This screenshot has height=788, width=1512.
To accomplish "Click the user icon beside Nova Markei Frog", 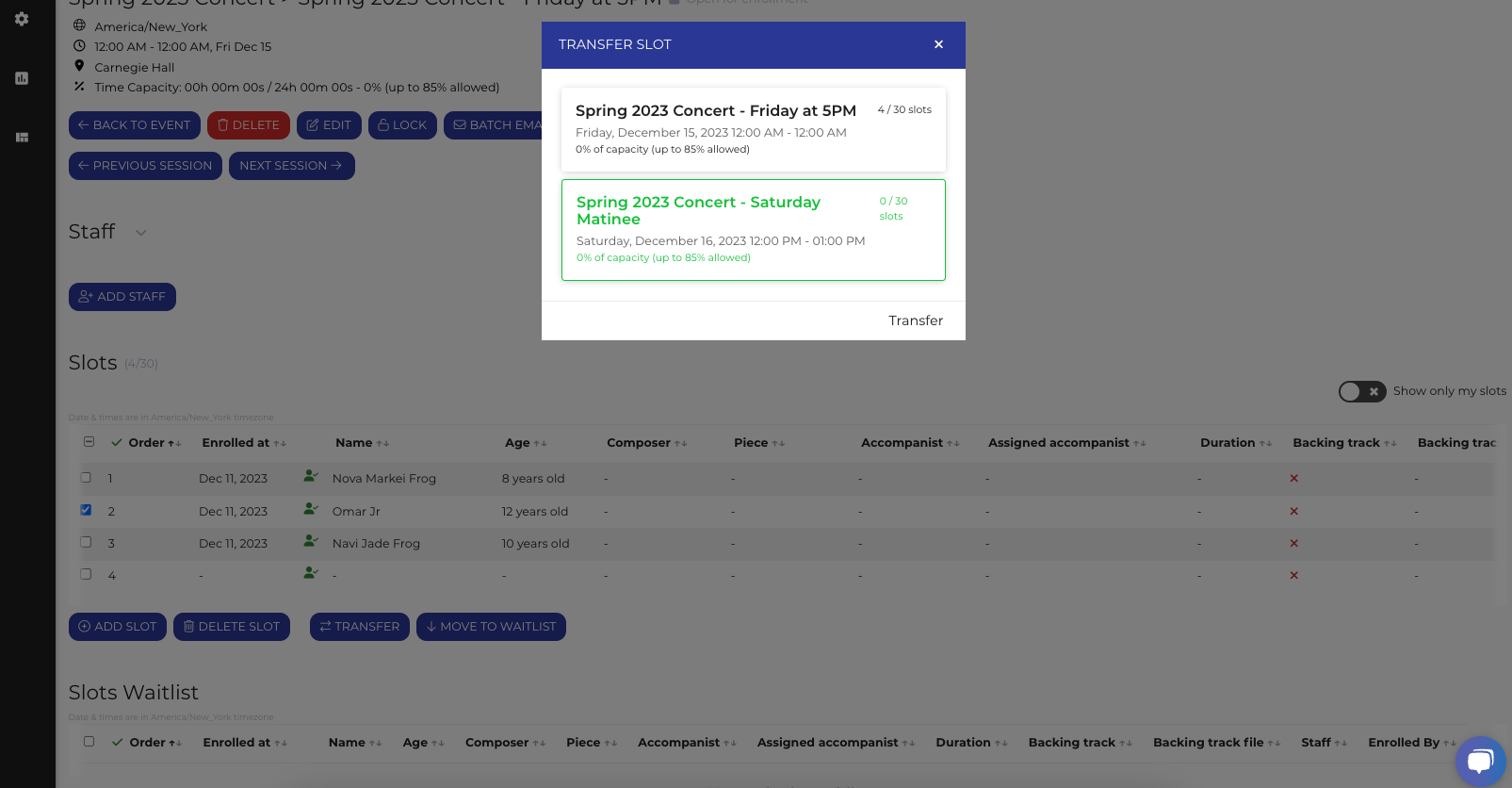I will pyautogui.click(x=311, y=477).
